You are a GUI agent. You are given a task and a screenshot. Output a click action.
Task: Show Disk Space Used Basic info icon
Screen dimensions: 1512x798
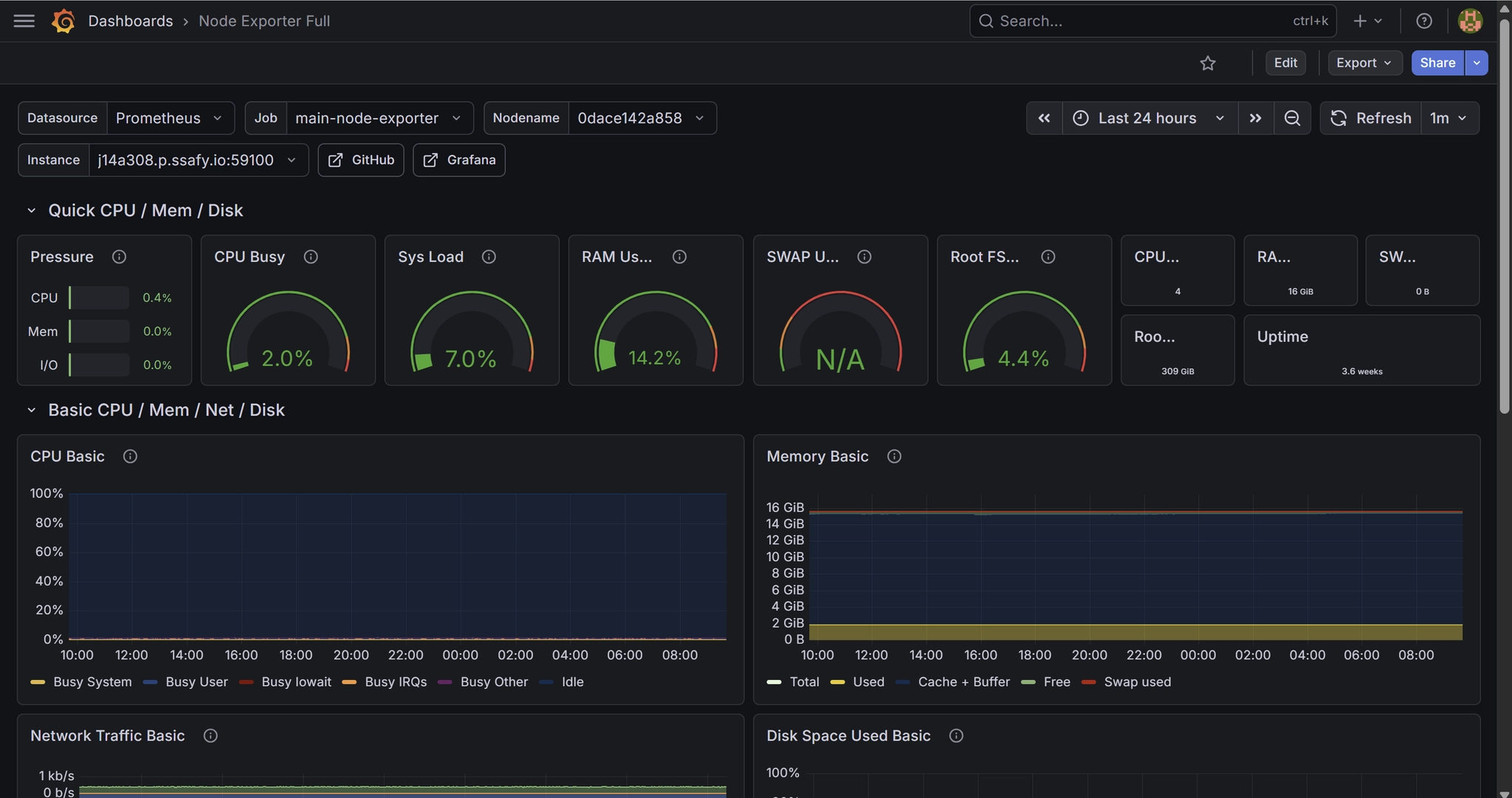(x=956, y=735)
